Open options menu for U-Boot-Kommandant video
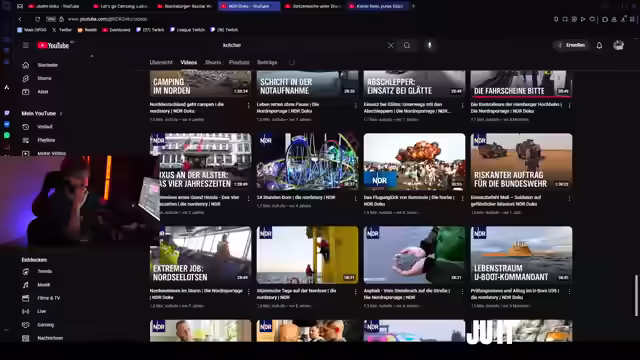The image size is (640, 360). [x=569, y=291]
